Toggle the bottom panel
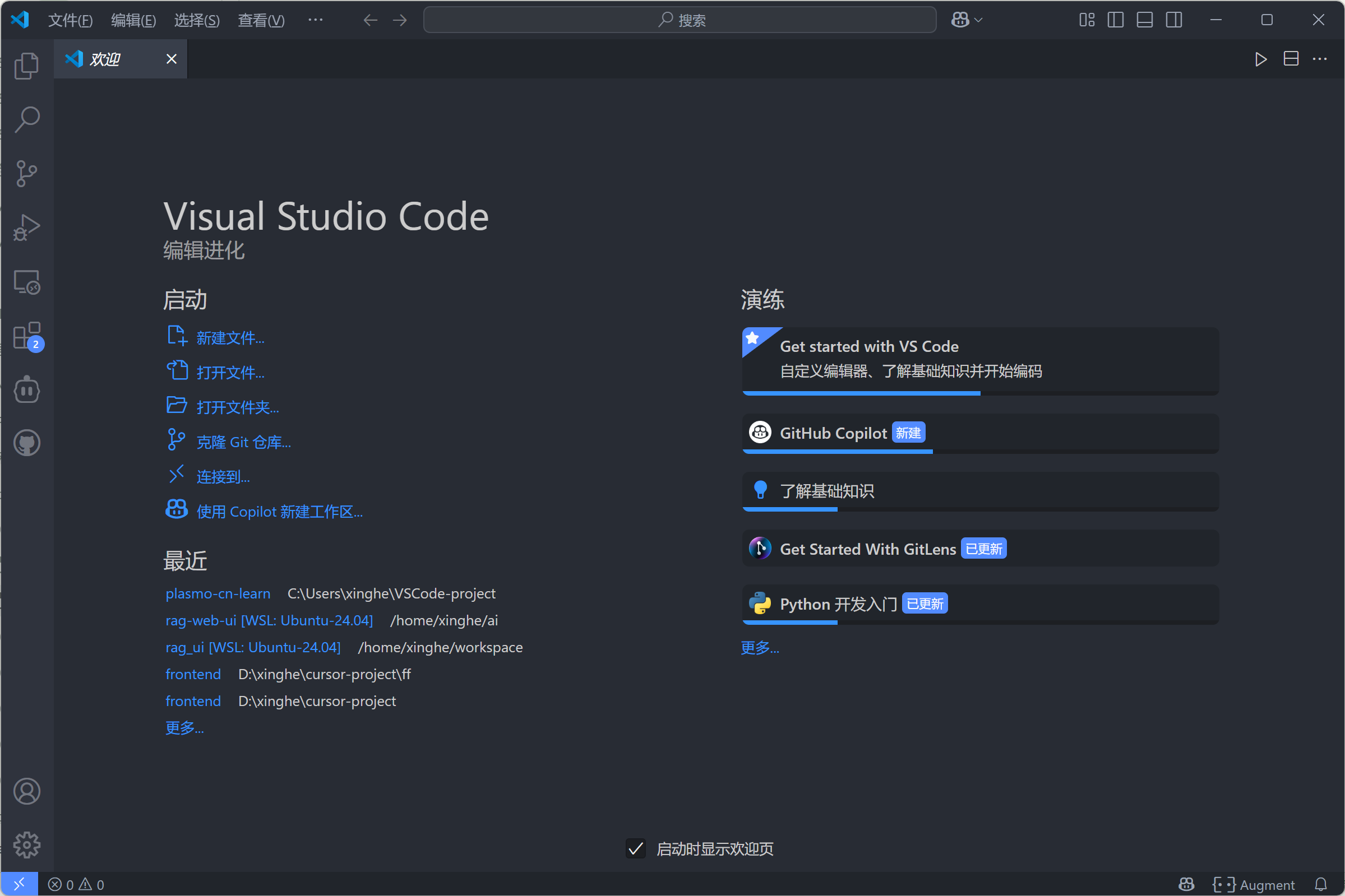This screenshot has width=1345, height=896. (x=1144, y=20)
